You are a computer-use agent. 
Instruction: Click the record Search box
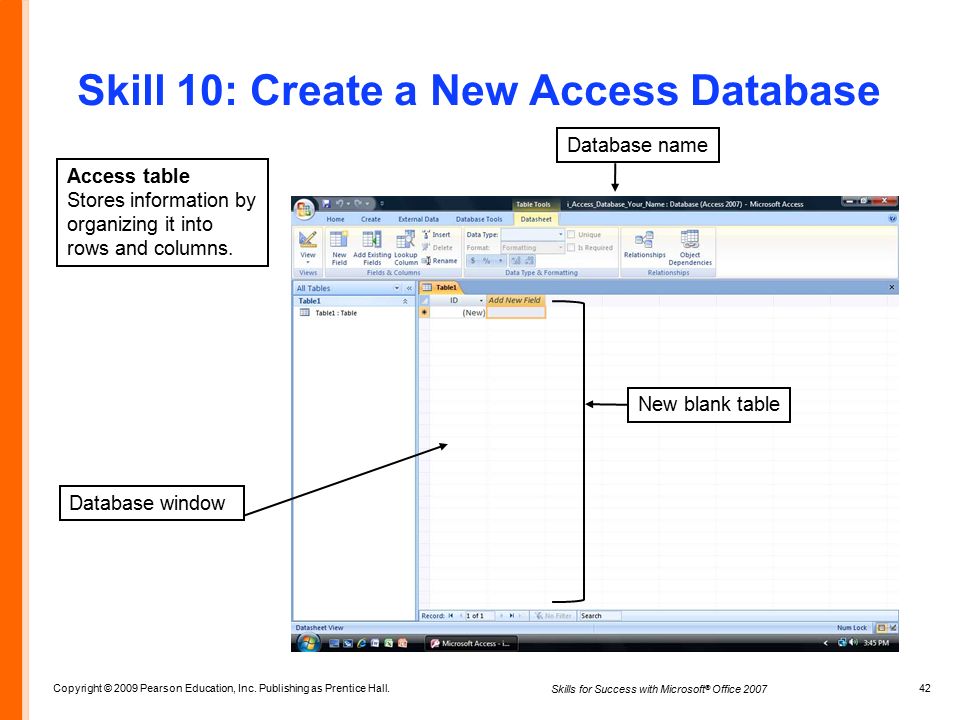point(599,616)
